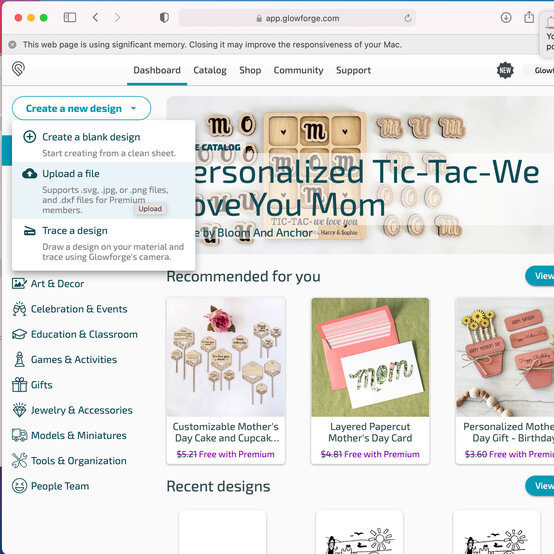This screenshot has width=554, height=554.
Task: Click the Safari address bar
Action: [297, 18]
